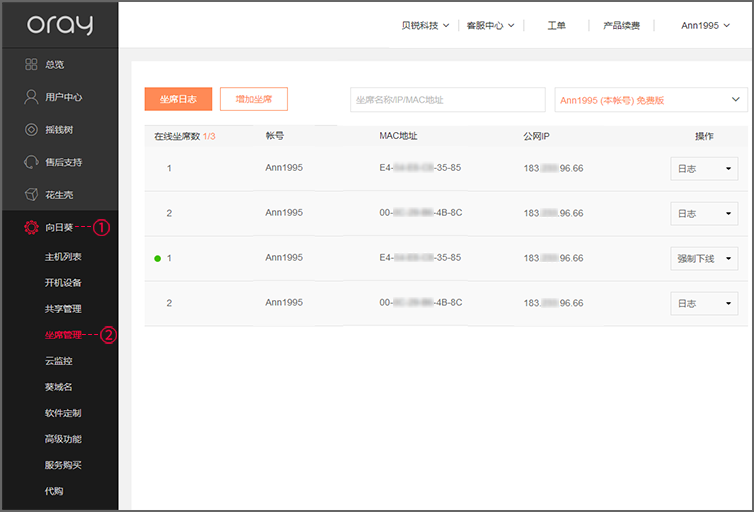This screenshot has height=512, width=754.
Task: Click the 用户中心 user icon
Action: [x=31, y=97]
